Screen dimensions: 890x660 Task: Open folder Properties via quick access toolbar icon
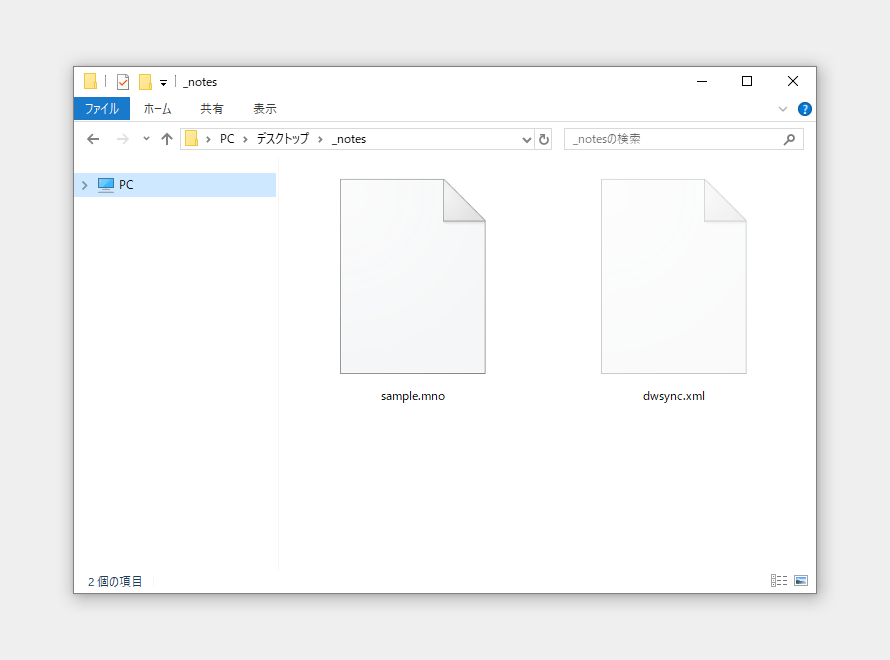[x=122, y=81]
